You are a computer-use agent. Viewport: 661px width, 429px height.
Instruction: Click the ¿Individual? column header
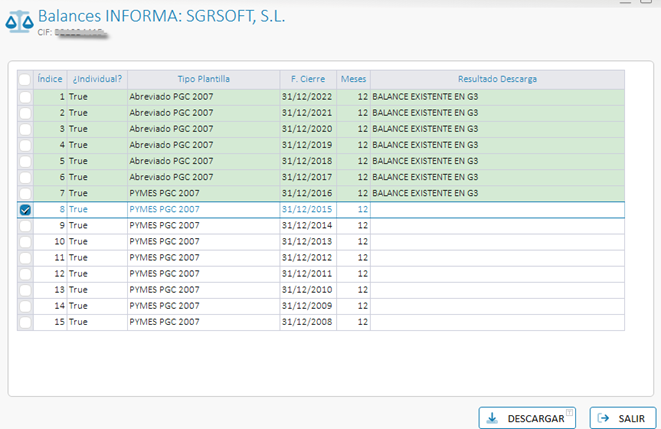[97, 79]
